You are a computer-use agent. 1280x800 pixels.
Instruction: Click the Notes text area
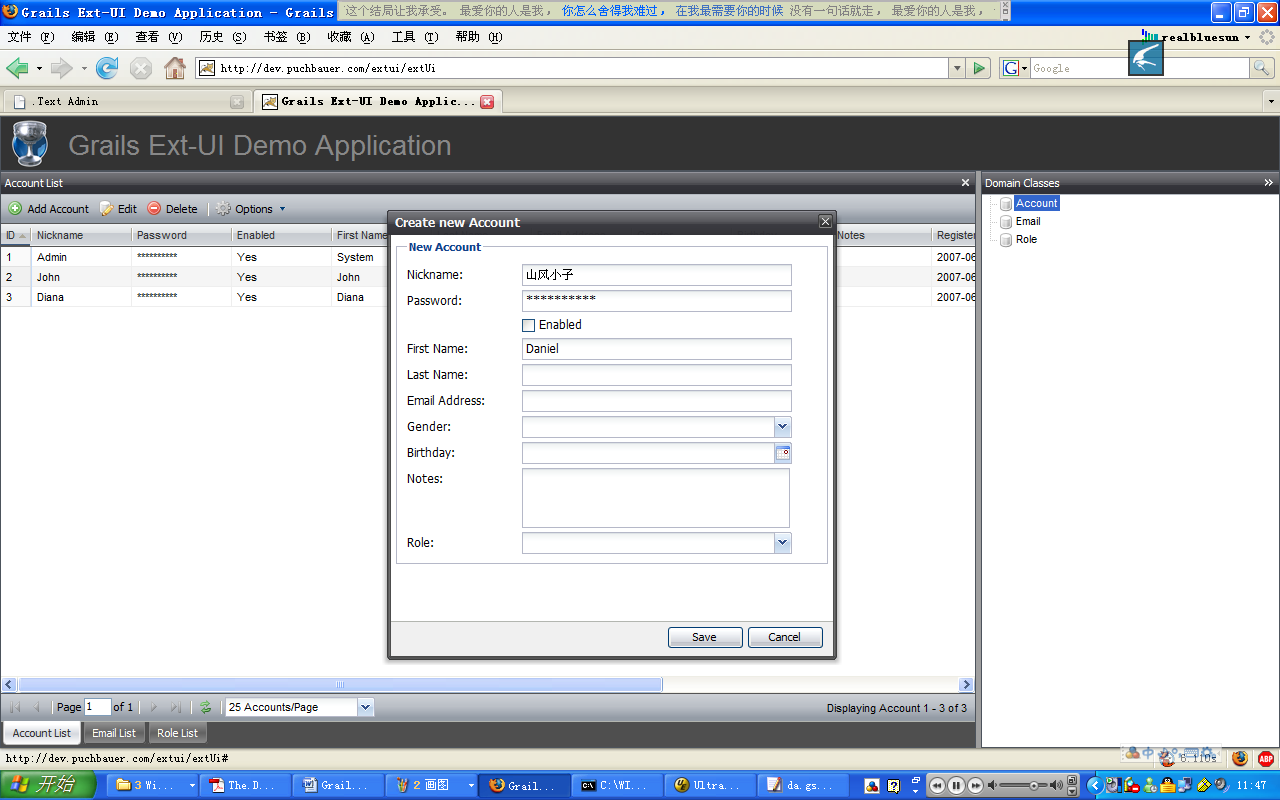pos(656,498)
